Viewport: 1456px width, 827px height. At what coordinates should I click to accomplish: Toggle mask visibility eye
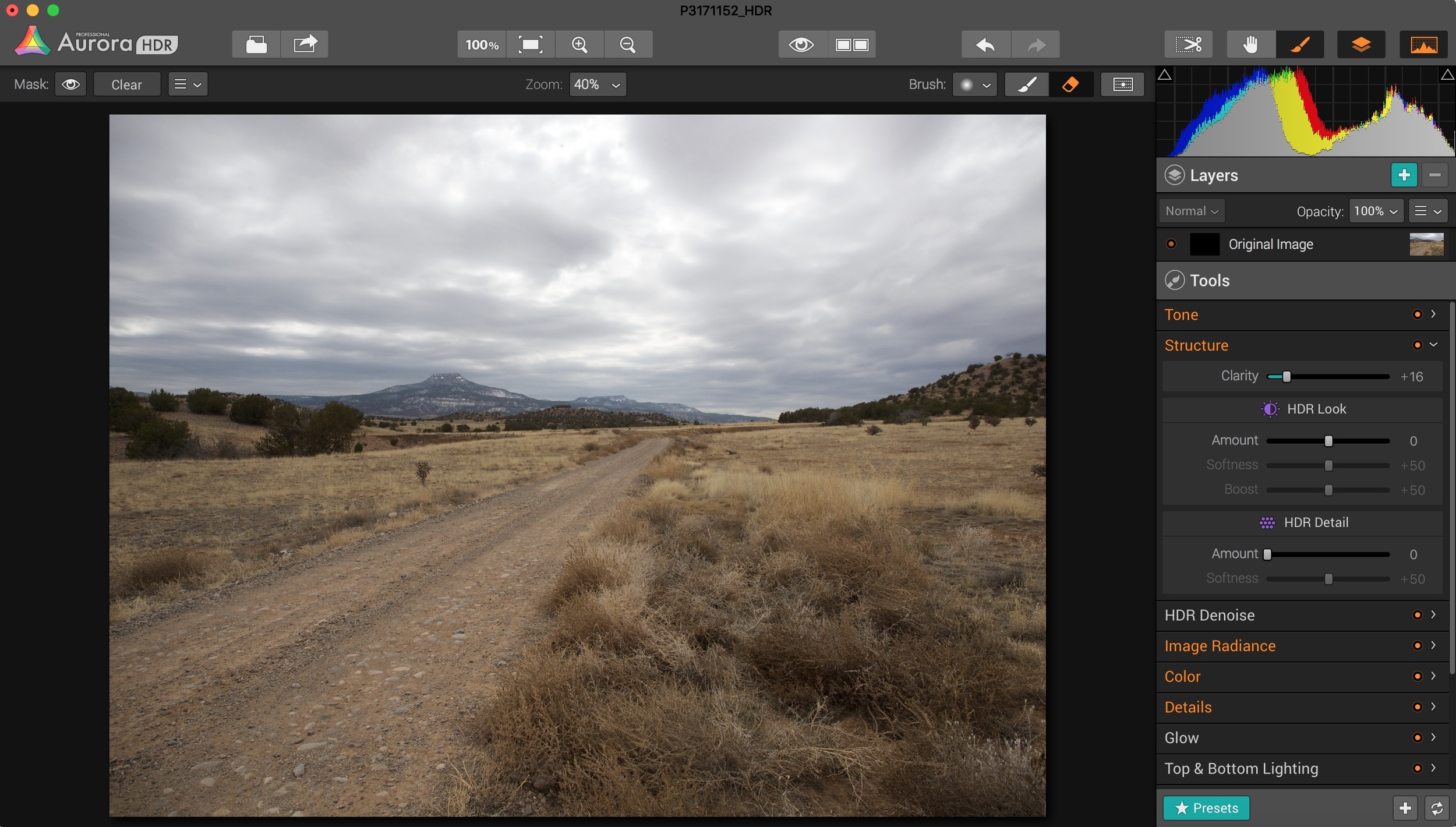pos(71,84)
